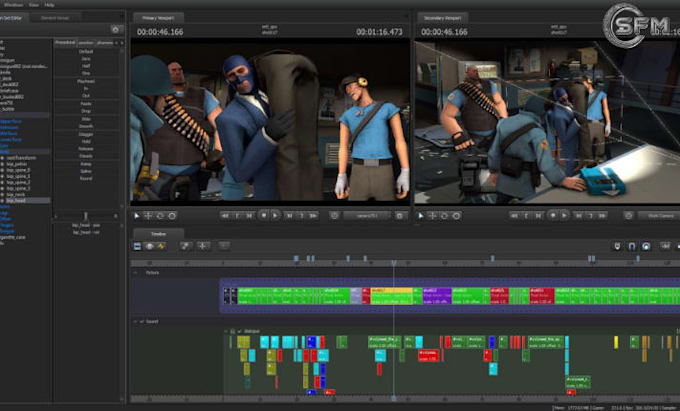Open Animation Set Editor gear menu

pyautogui.click(x=115, y=29)
